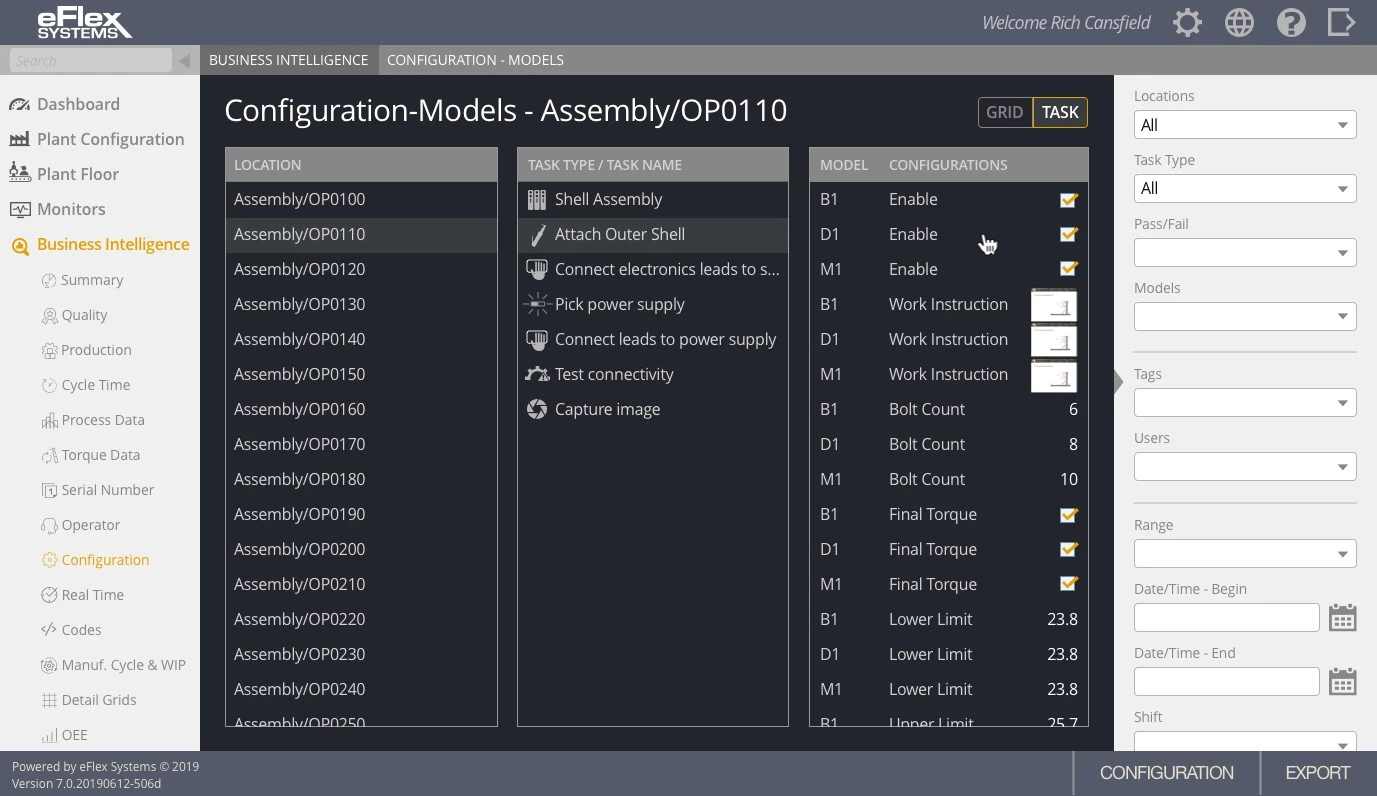Click the globe language icon

pos(1239,23)
